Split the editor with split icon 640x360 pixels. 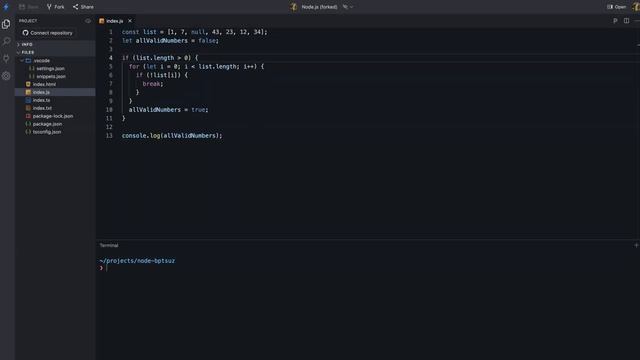(626, 21)
